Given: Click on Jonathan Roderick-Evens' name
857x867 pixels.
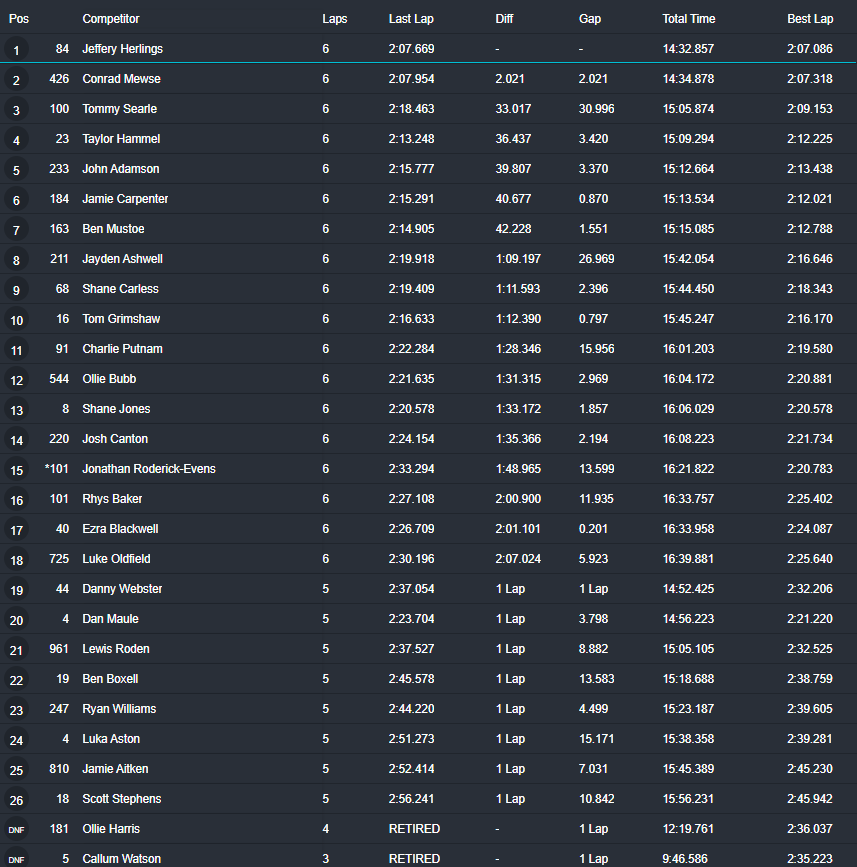Looking at the screenshot, I should tap(148, 469).
